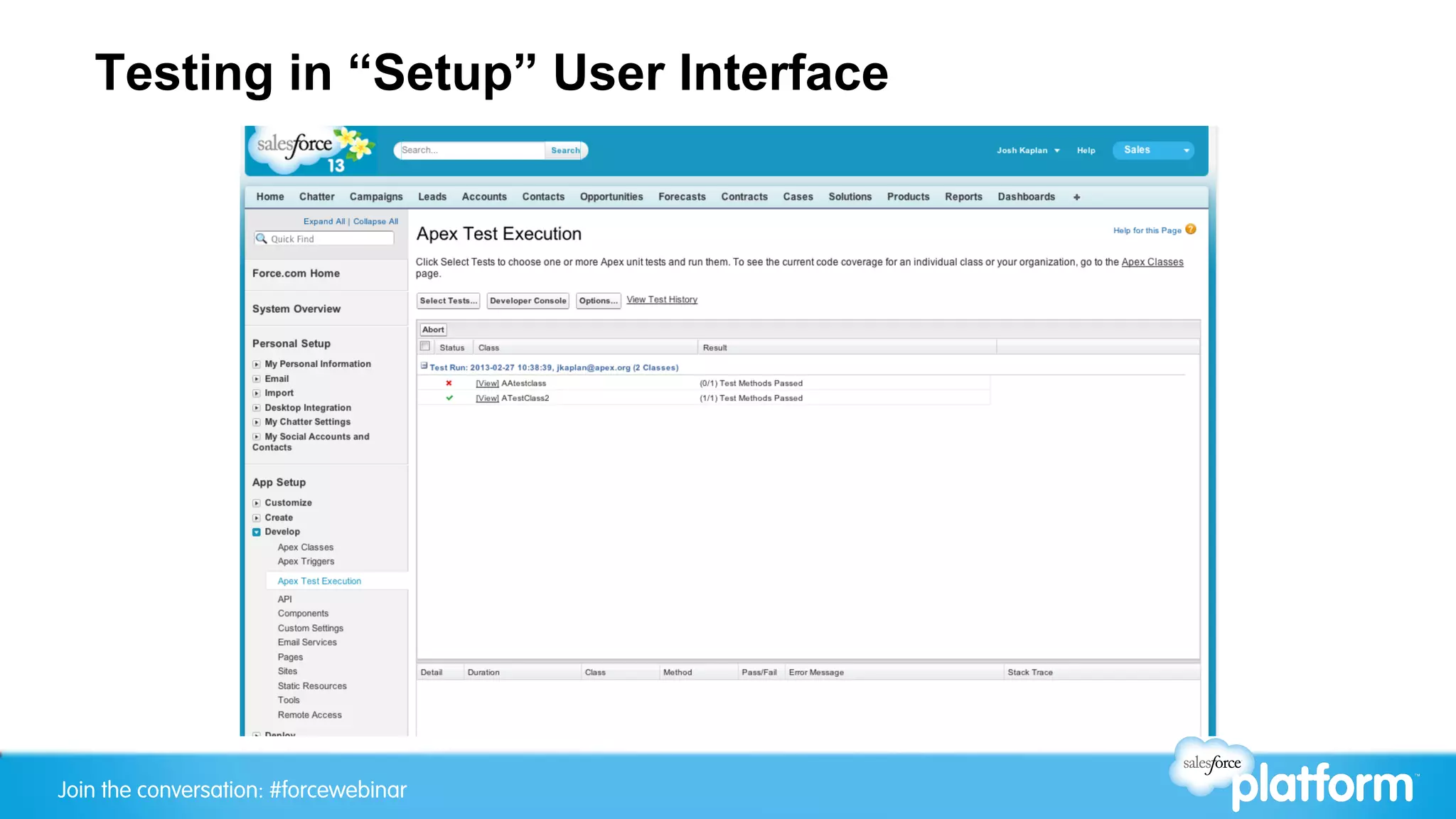Click the red failed status icon for AAtestclass
This screenshot has height=819, width=1456.
449,383
